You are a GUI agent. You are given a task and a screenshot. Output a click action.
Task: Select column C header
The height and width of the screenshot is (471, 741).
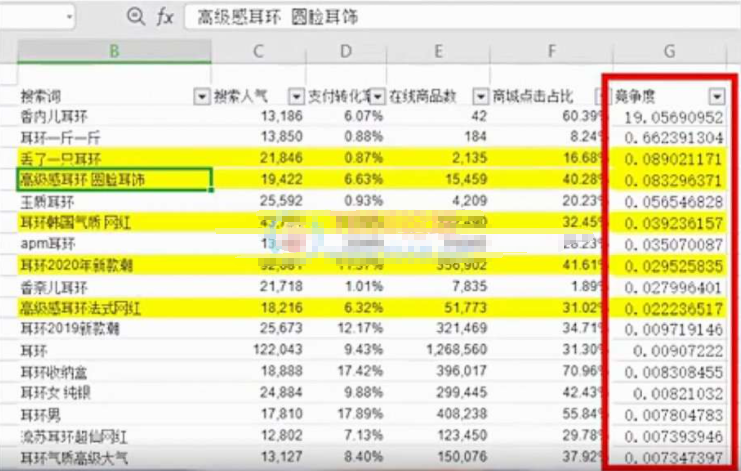point(259,51)
